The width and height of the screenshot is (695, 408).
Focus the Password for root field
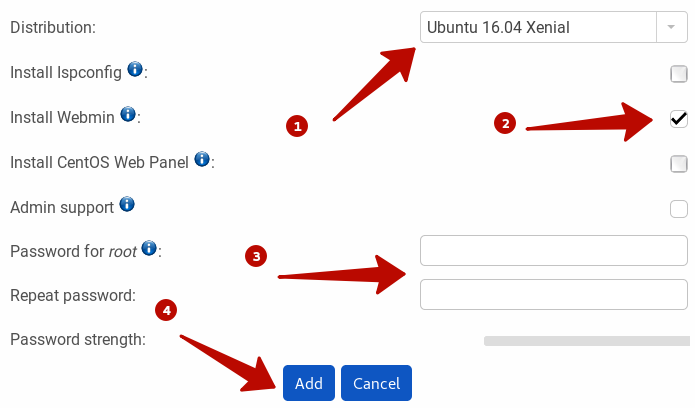554,251
